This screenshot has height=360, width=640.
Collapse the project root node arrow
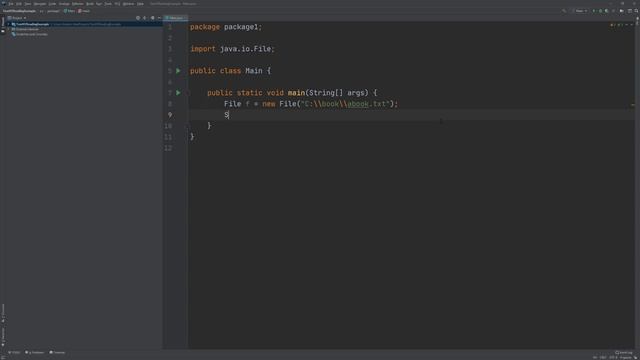click(9, 24)
